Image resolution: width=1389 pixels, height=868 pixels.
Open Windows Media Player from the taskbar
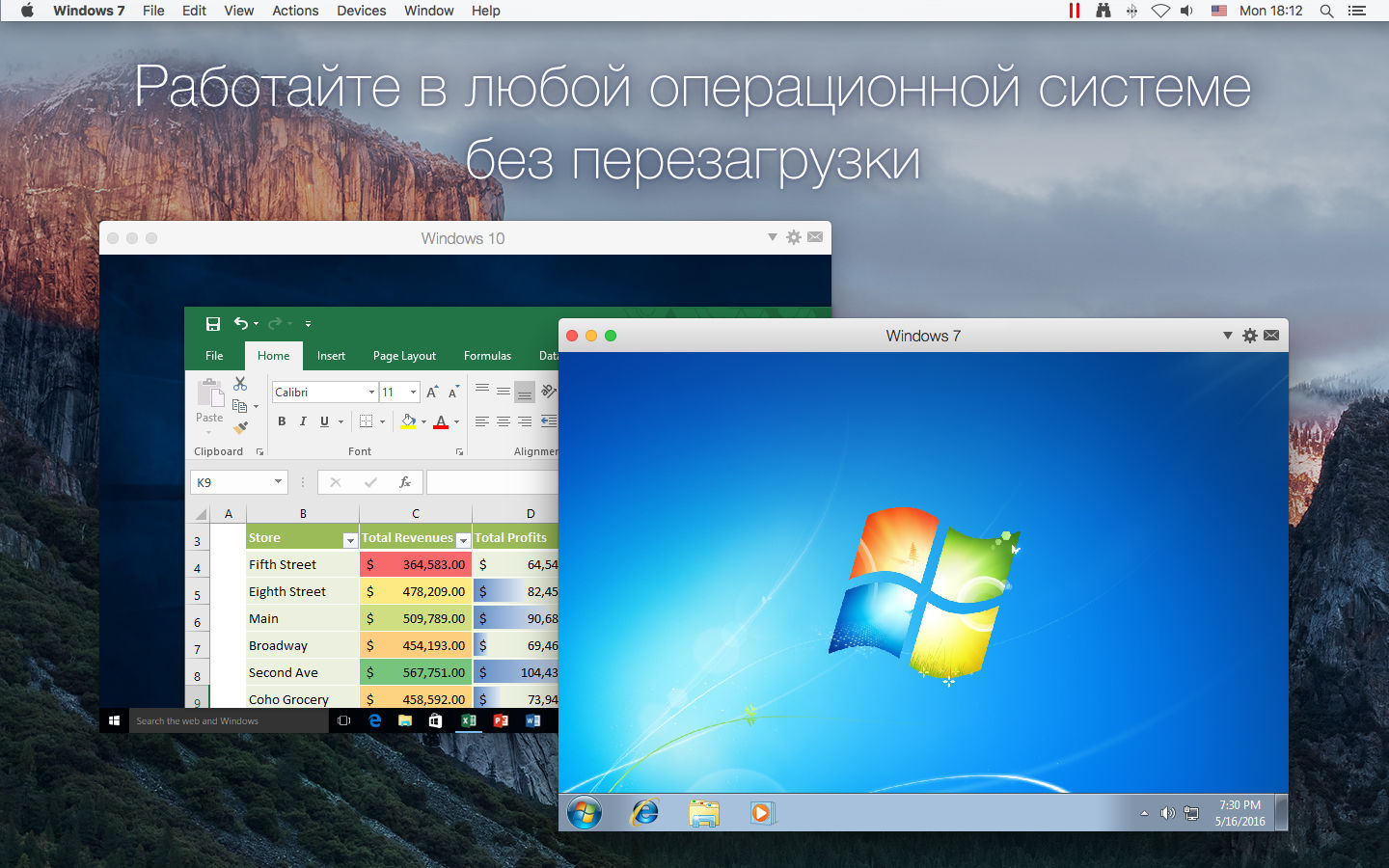(761, 813)
